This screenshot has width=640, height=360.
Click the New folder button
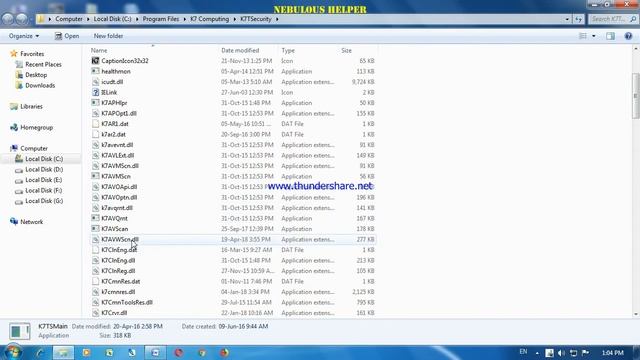click(108, 36)
